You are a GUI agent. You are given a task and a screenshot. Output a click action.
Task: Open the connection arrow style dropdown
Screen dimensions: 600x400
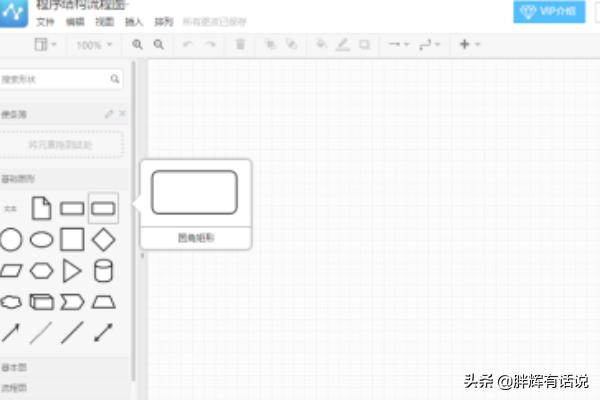399,44
